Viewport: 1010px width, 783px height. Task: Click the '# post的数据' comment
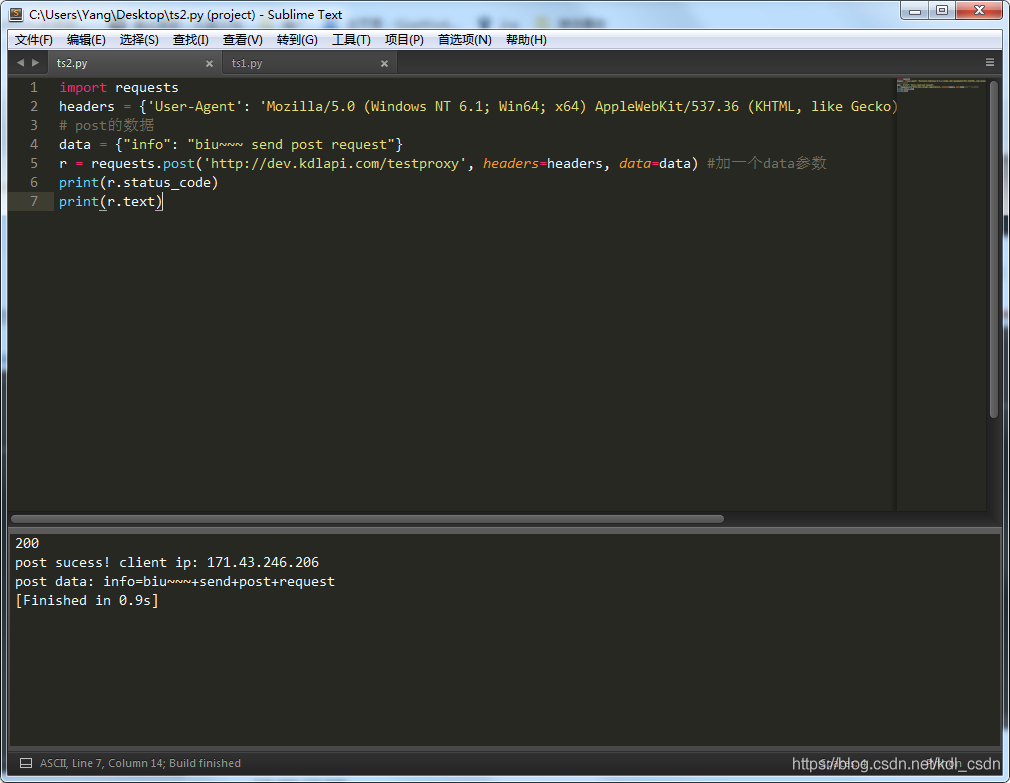[x=106, y=125]
